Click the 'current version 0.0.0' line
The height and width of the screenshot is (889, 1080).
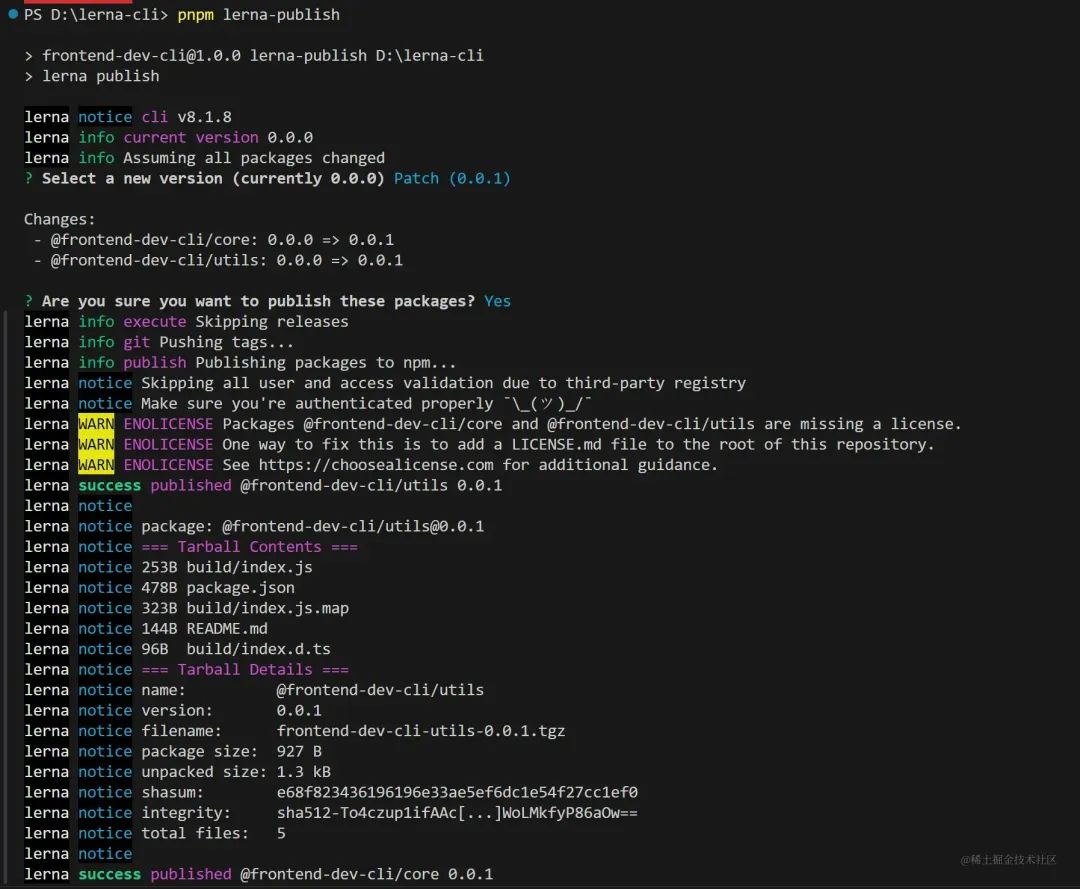click(218, 137)
